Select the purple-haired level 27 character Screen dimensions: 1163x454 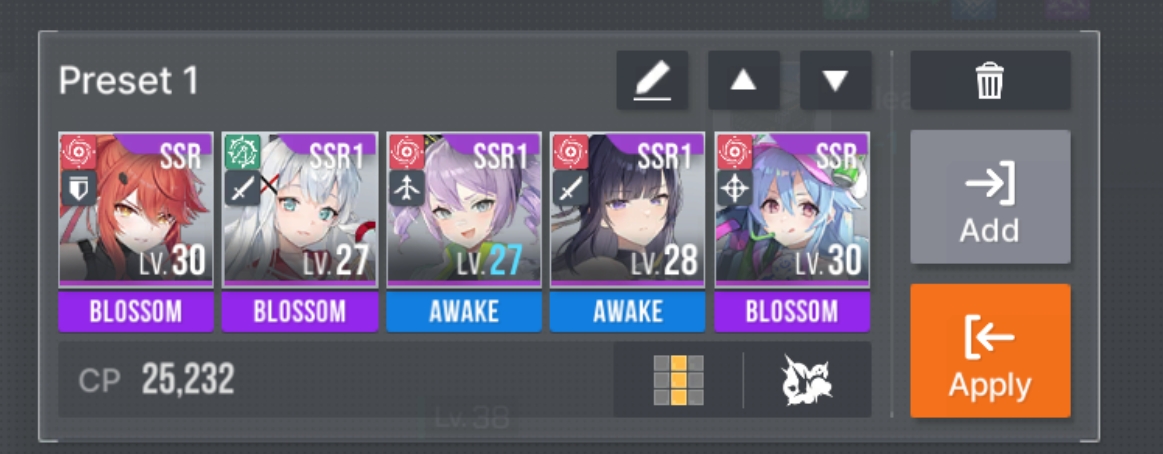coord(464,210)
